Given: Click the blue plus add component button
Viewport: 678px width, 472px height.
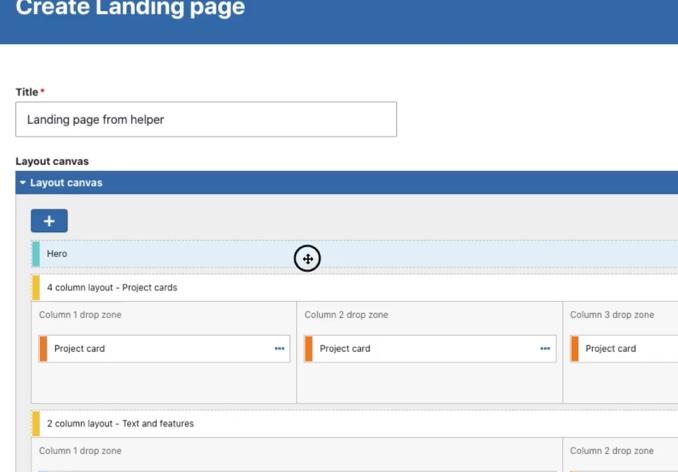Looking at the screenshot, I should click(49, 221).
